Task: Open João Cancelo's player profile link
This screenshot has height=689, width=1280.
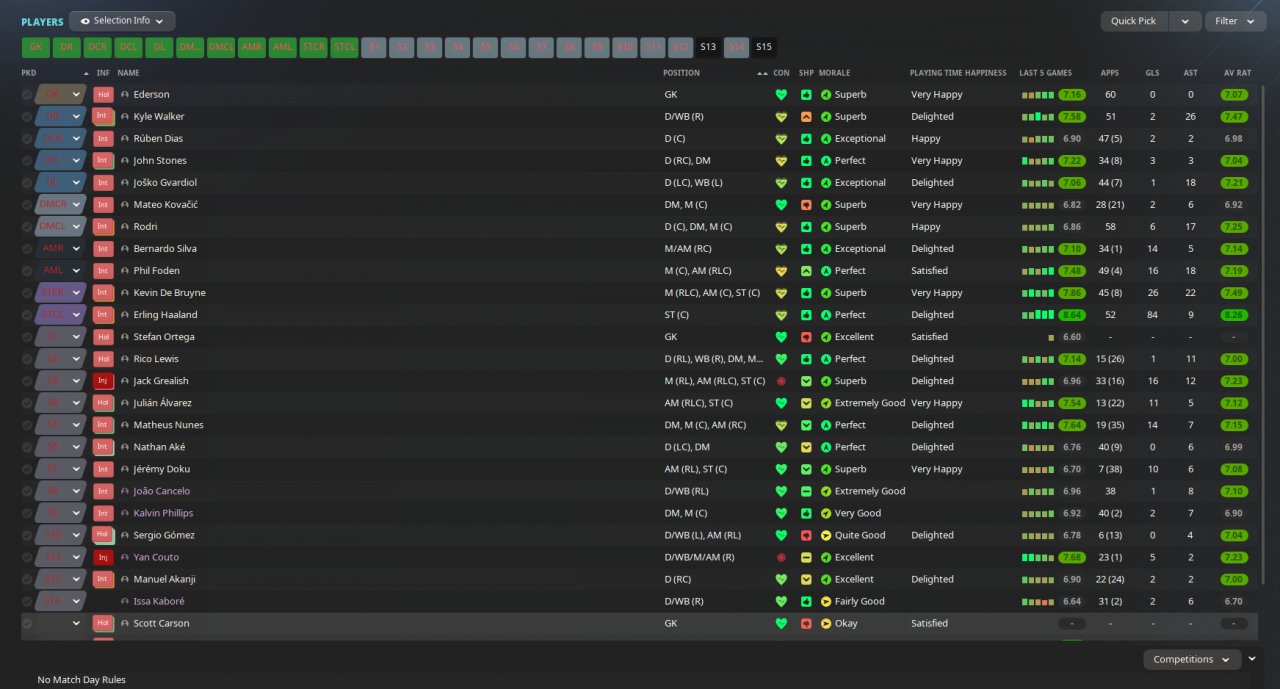Action: pyautogui.click(x=161, y=491)
